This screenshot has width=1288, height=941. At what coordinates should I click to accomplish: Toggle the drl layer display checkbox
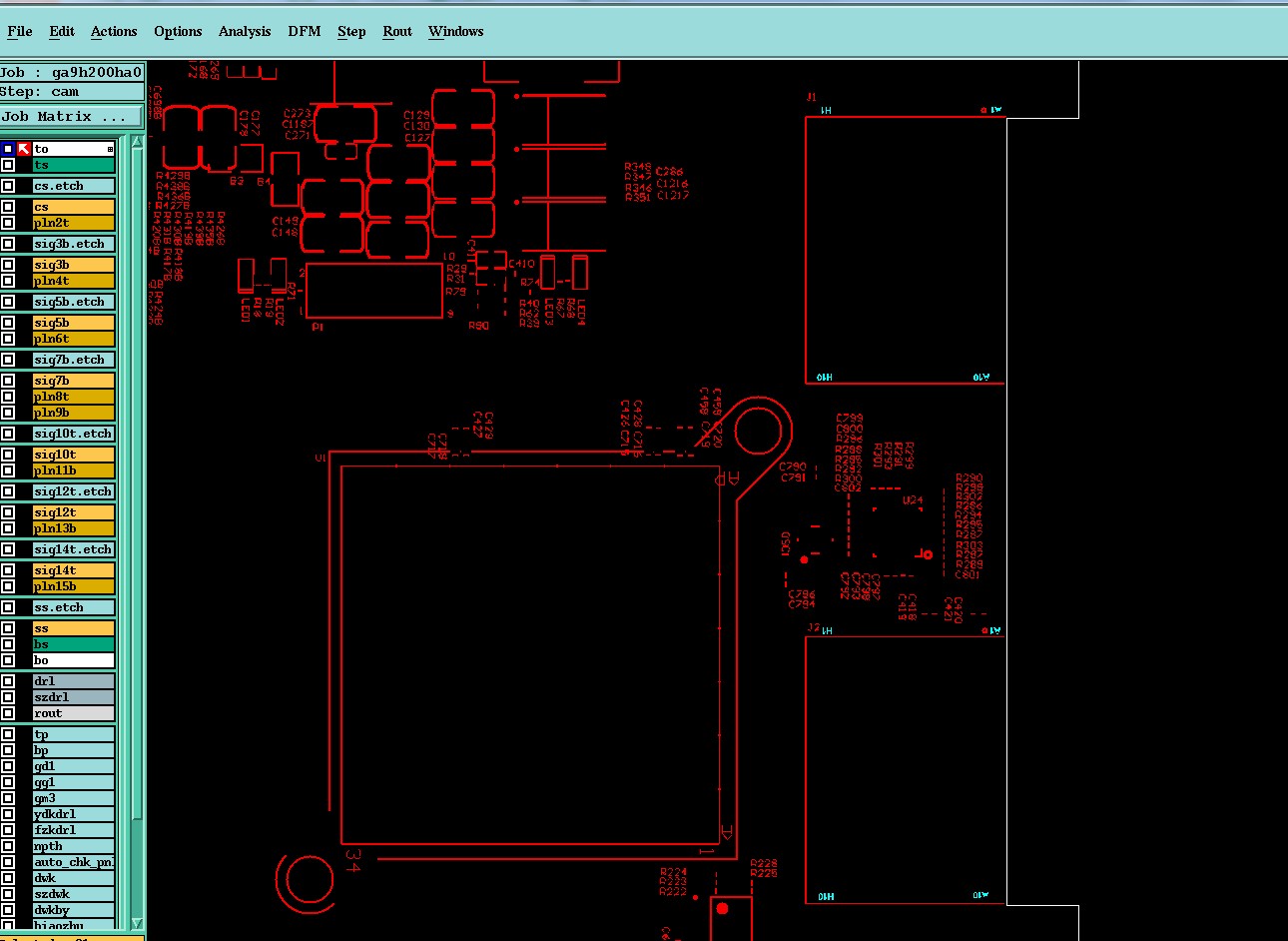[x=8, y=681]
